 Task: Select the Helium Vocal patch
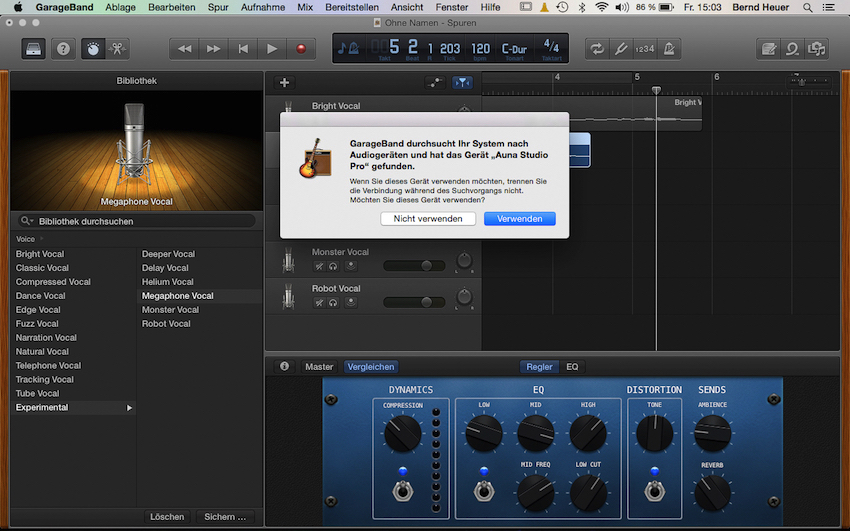[x=168, y=282]
